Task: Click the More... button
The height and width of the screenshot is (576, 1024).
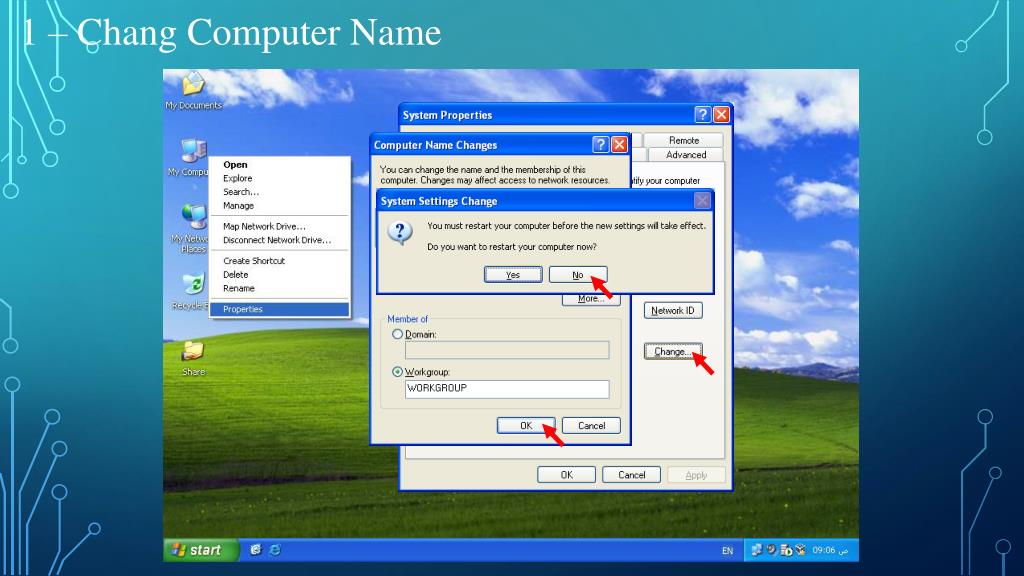Action: [591, 299]
